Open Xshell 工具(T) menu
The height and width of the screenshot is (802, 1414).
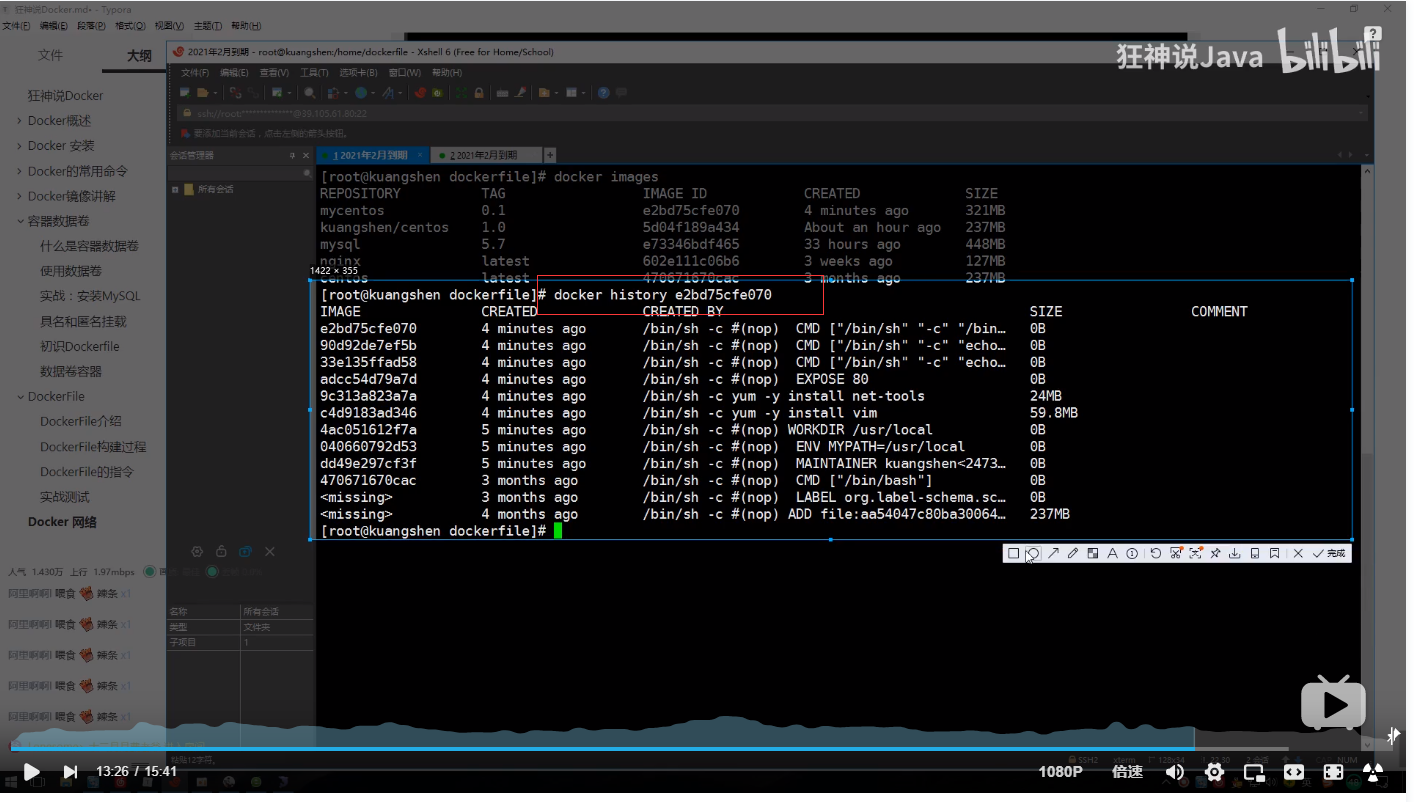click(x=314, y=73)
